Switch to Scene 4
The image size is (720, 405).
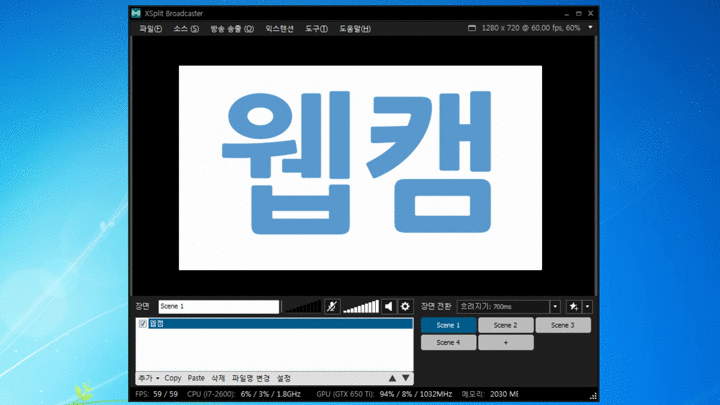[x=448, y=343]
